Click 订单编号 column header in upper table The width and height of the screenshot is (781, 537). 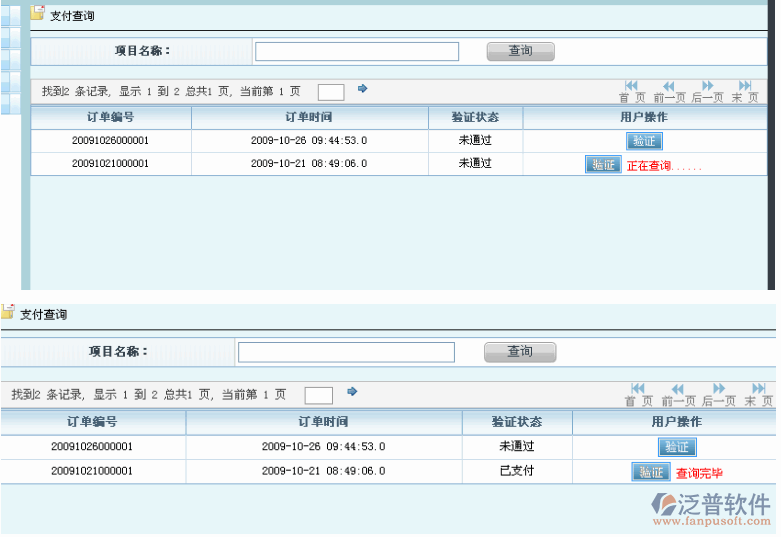111,118
